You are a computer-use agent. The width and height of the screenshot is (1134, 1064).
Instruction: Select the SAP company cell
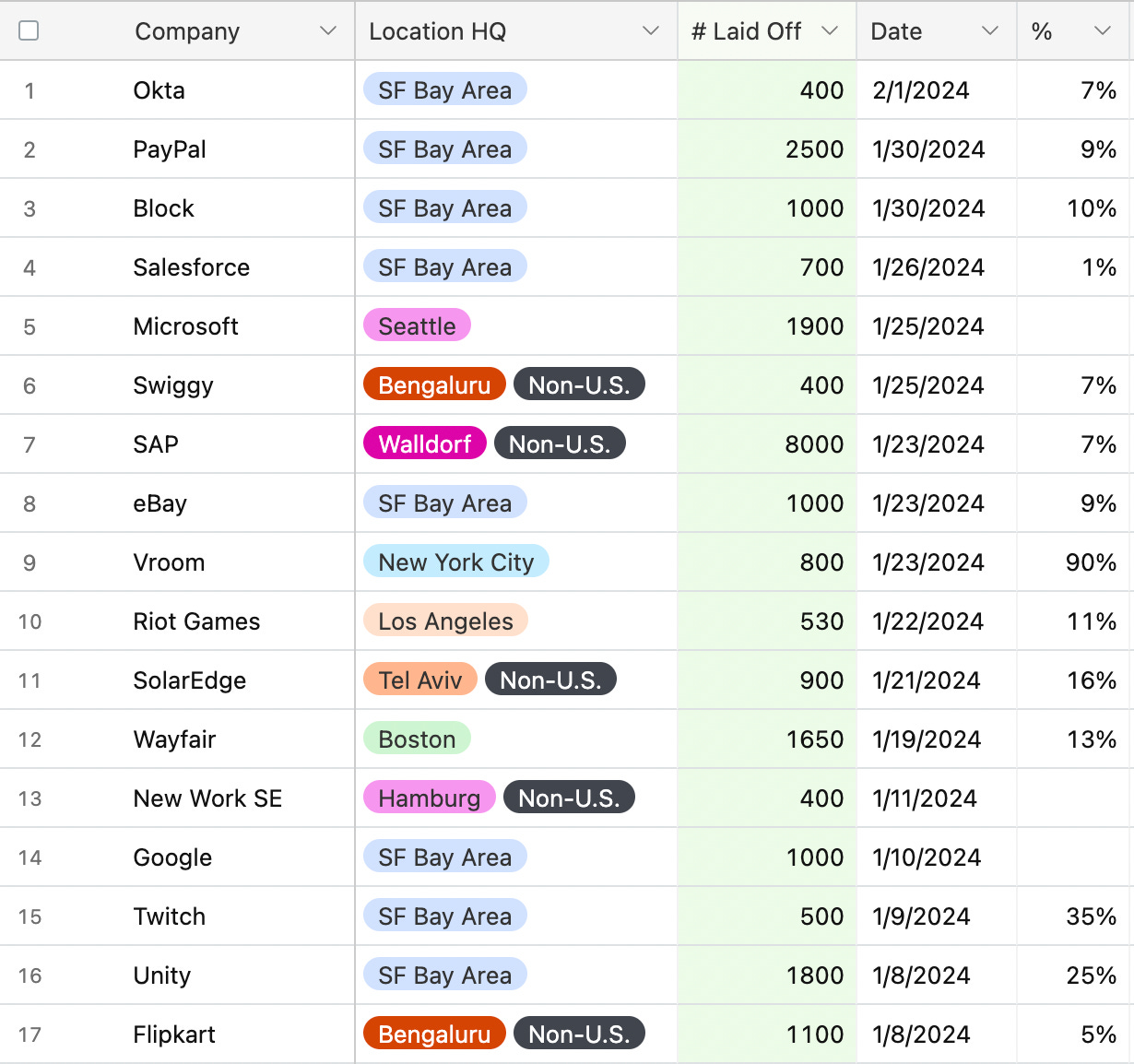[x=177, y=444]
